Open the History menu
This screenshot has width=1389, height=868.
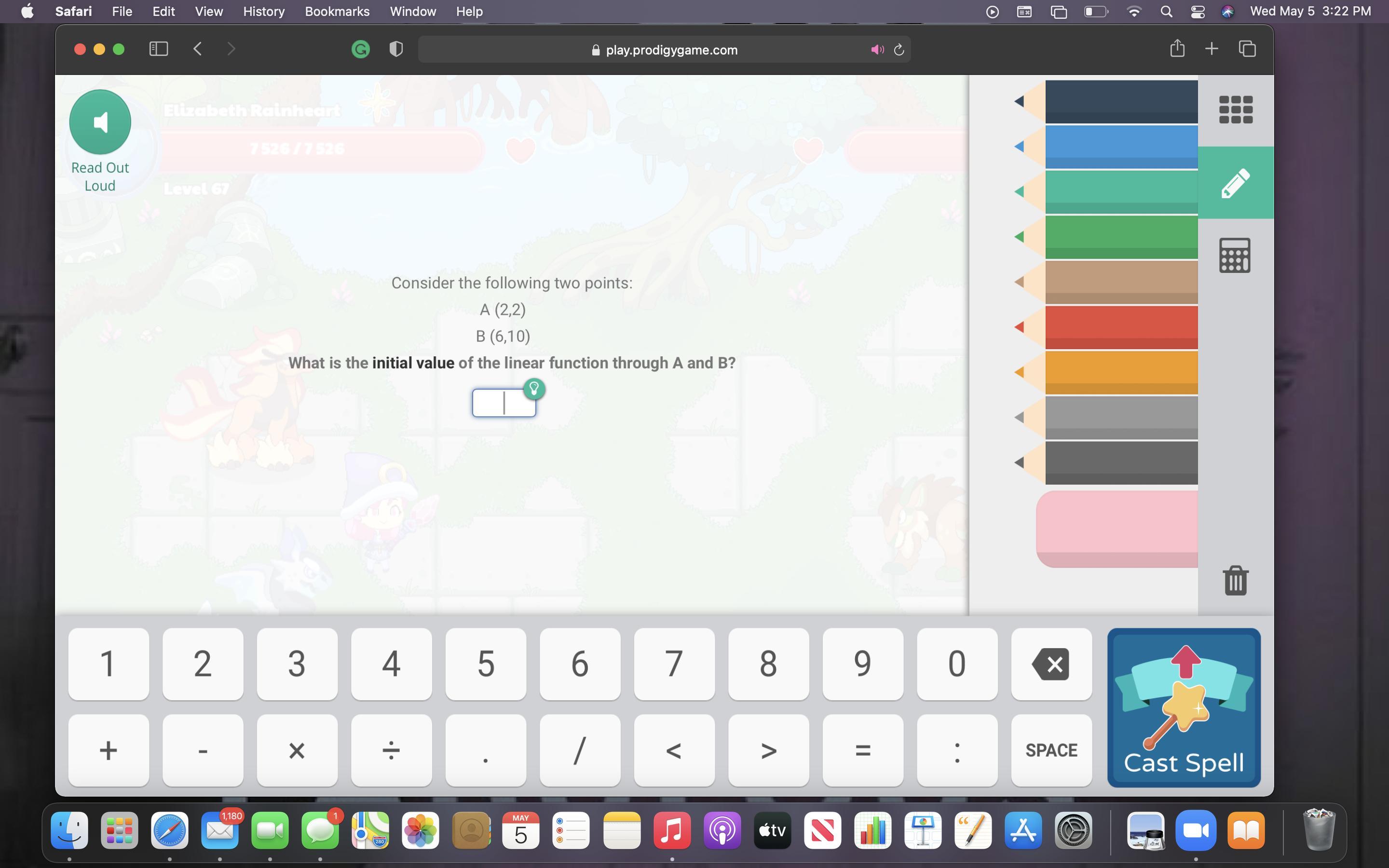[263, 12]
